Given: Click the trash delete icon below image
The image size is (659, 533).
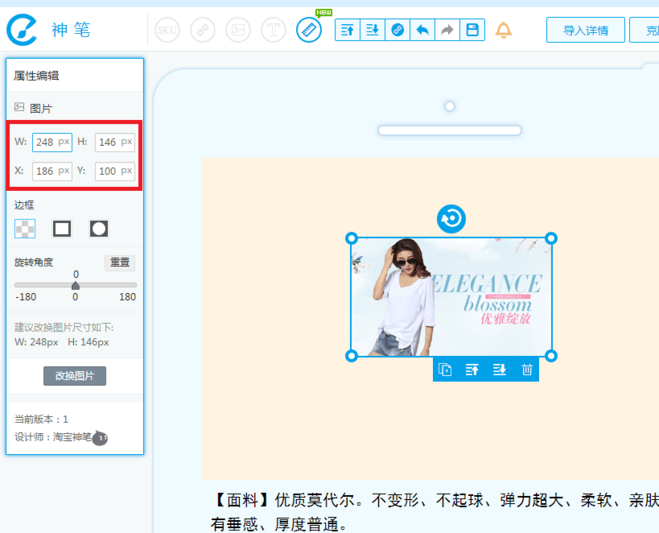Looking at the screenshot, I should pyautogui.click(x=527, y=369).
